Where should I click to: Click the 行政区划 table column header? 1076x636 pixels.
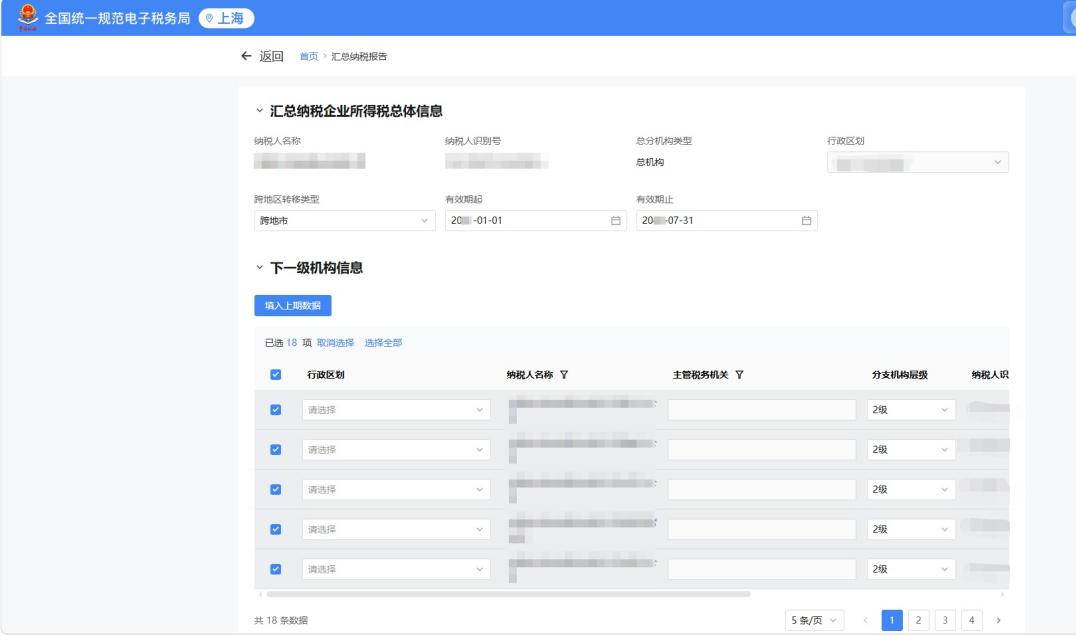325,375
